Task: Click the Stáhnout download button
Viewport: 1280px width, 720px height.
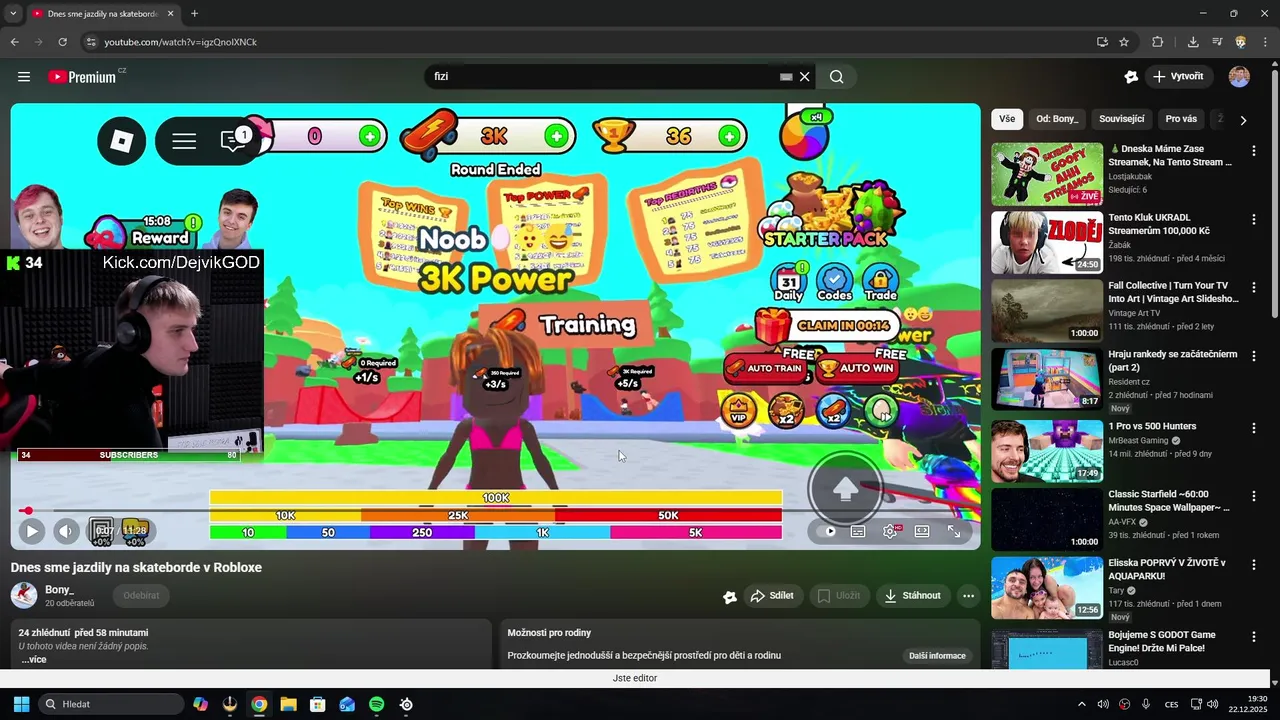Action: [913, 596]
